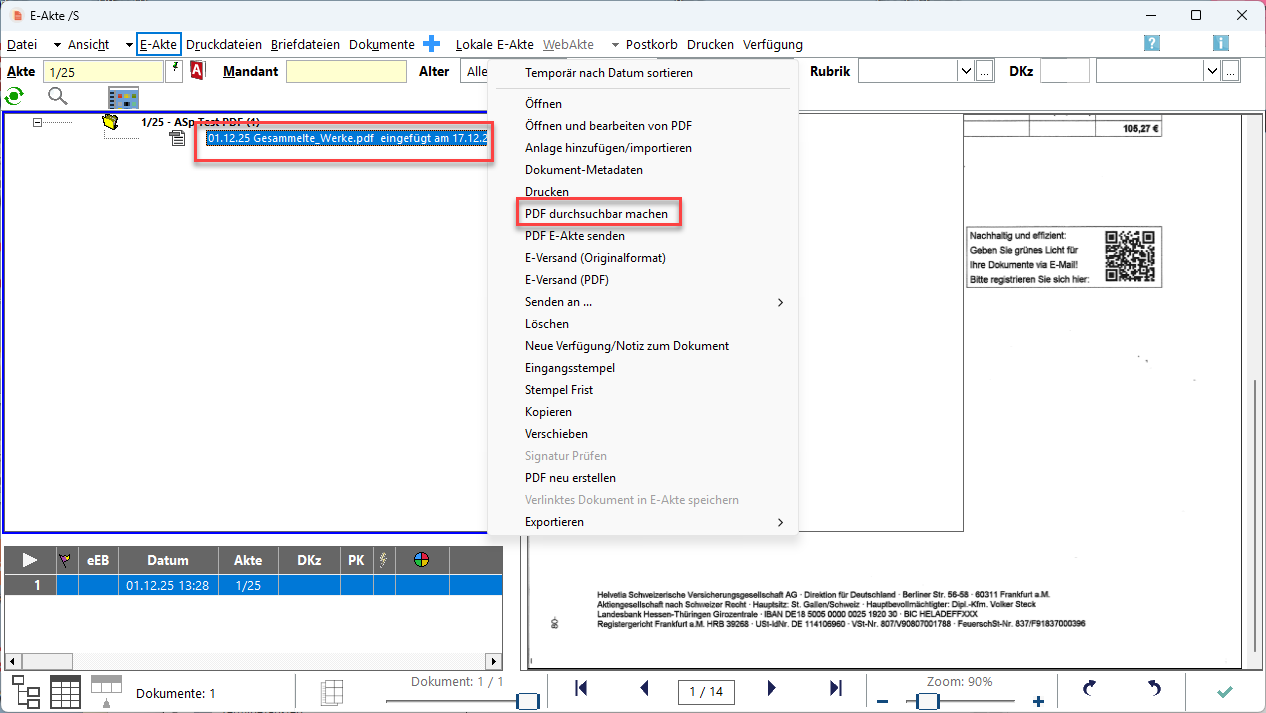Collapse the 1/25 ASp Test PDF node
This screenshot has width=1266, height=713.
(37, 122)
